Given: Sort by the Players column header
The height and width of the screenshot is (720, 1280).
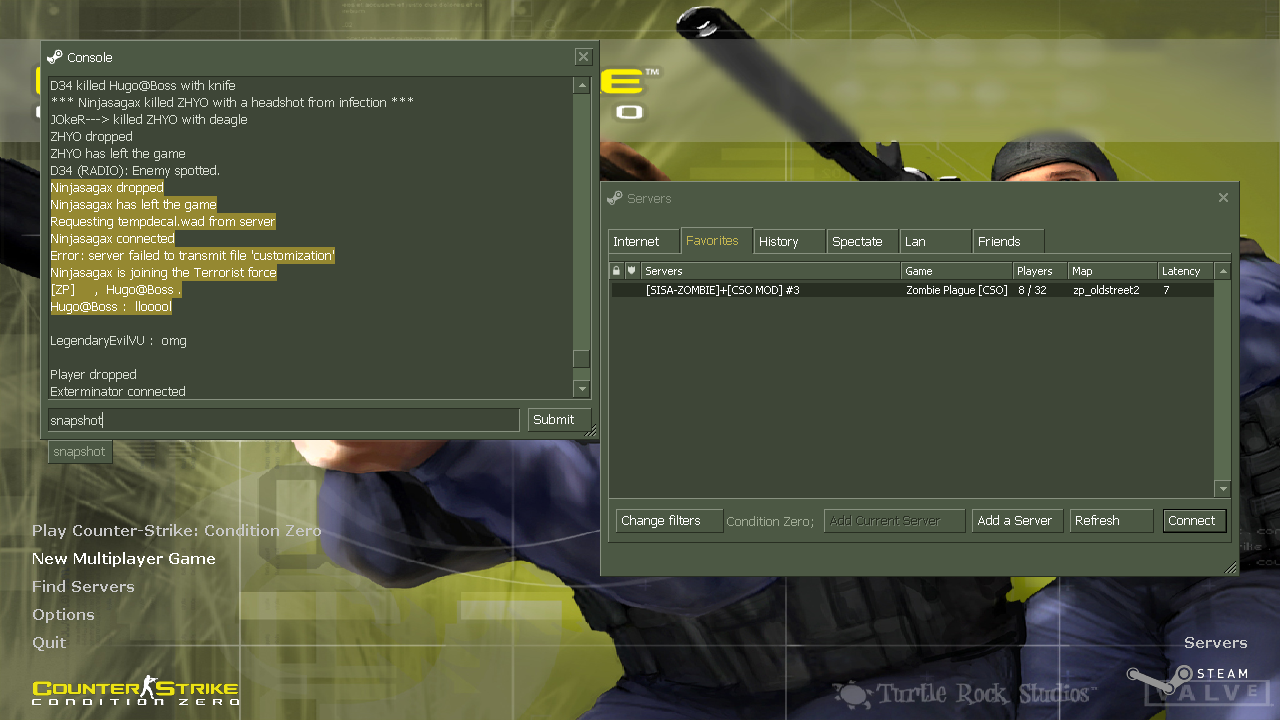Looking at the screenshot, I should coord(1040,271).
